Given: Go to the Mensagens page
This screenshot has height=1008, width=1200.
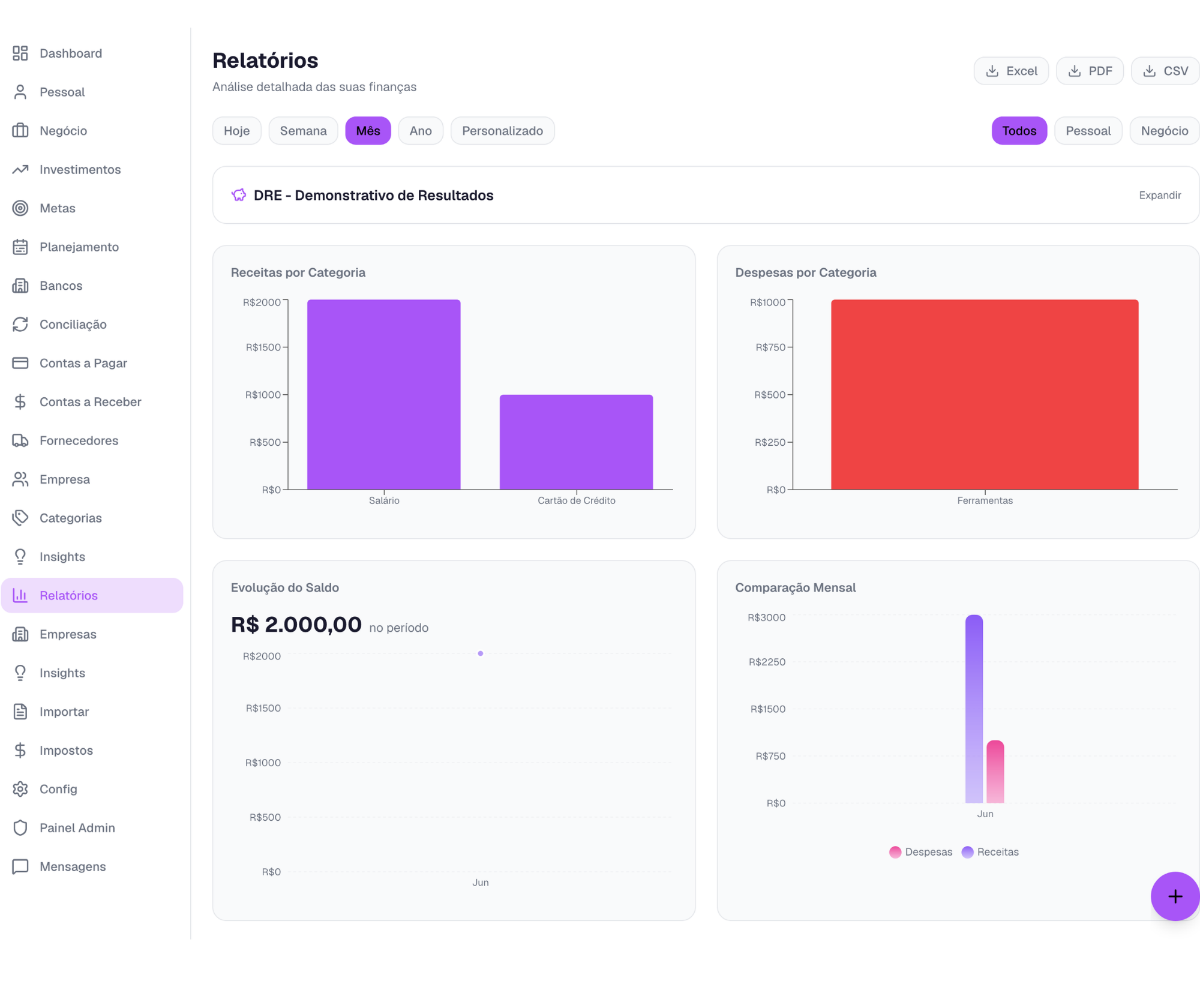Looking at the screenshot, I should 92,866.
